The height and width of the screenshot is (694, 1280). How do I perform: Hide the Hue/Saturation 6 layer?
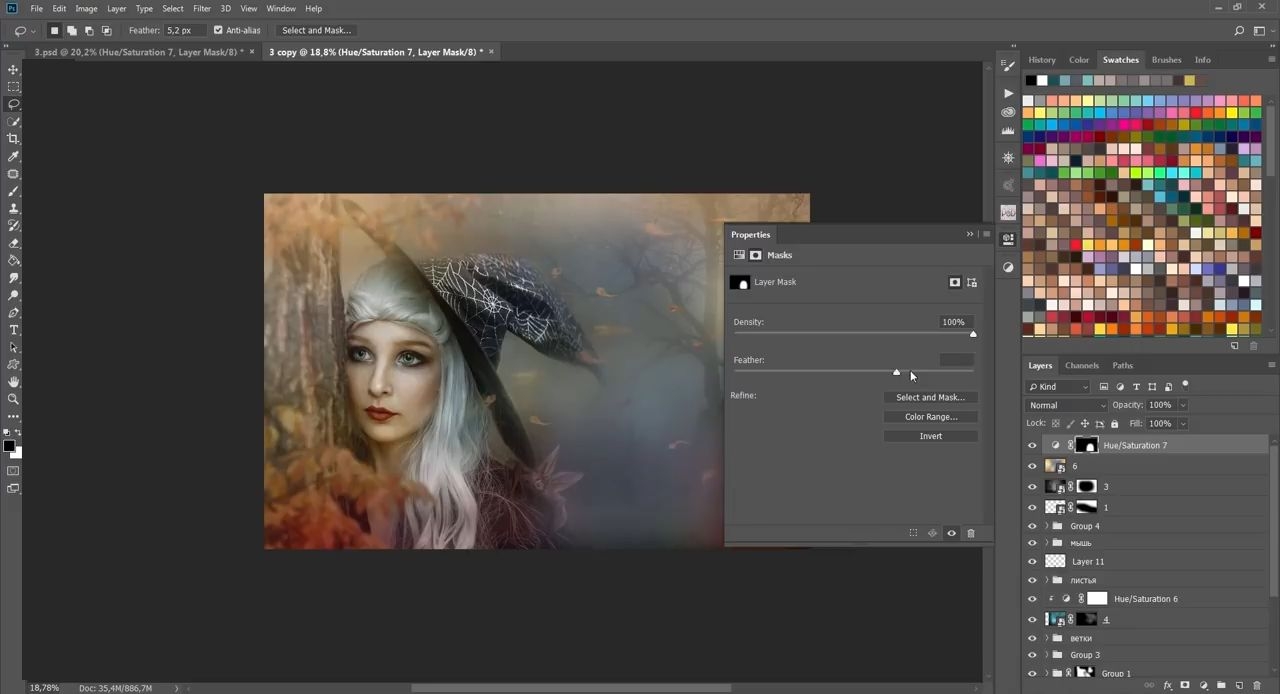(x=1032, y=599)
